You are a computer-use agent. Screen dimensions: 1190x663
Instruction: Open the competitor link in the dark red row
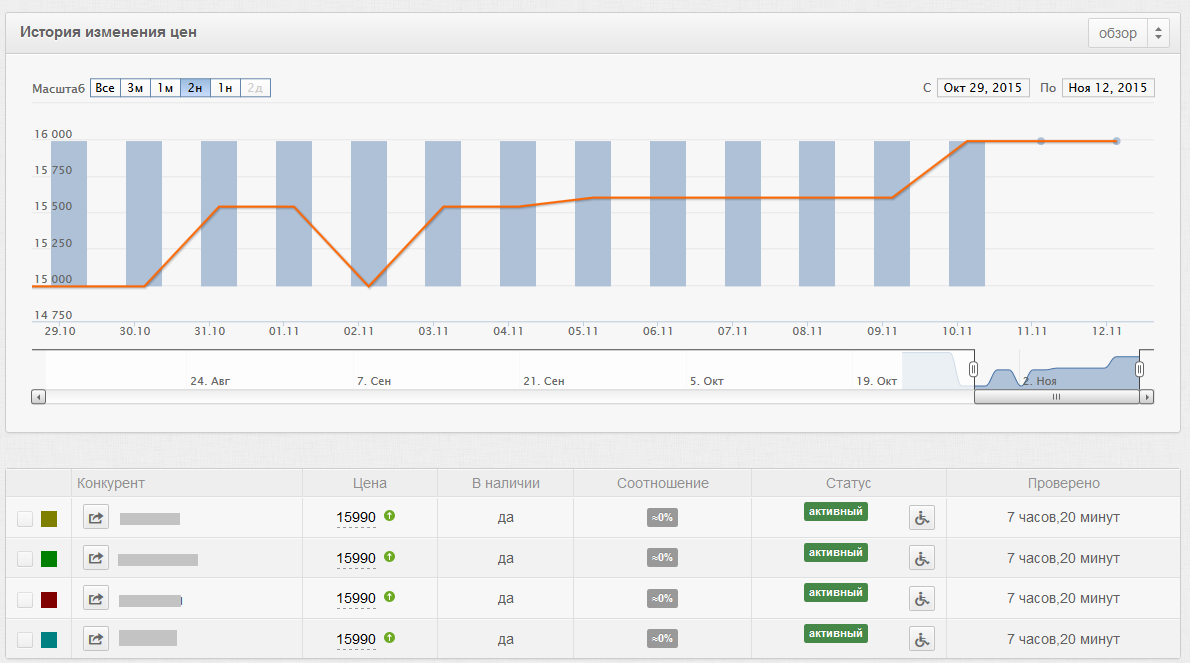point(96,599)
